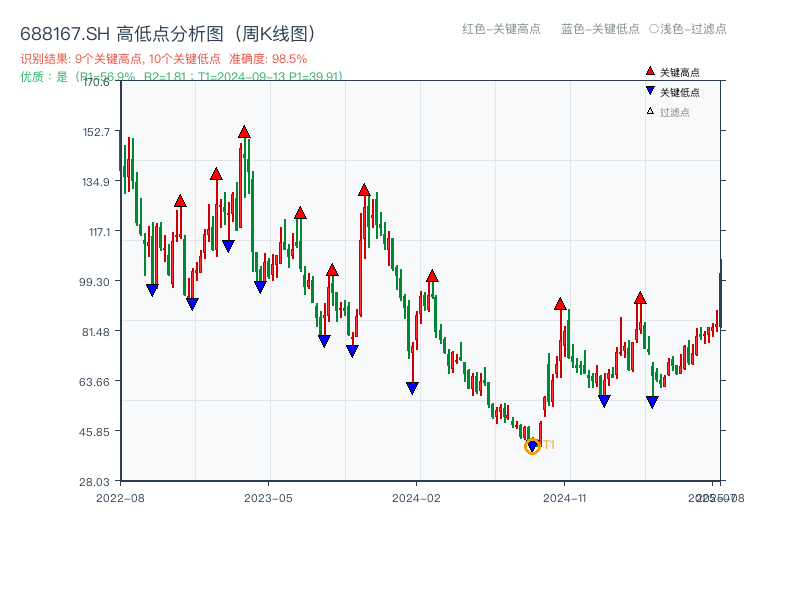Click the 2024-11 date axis label
The height and width of the screenshot is (600, 800).
click(564, 496)
